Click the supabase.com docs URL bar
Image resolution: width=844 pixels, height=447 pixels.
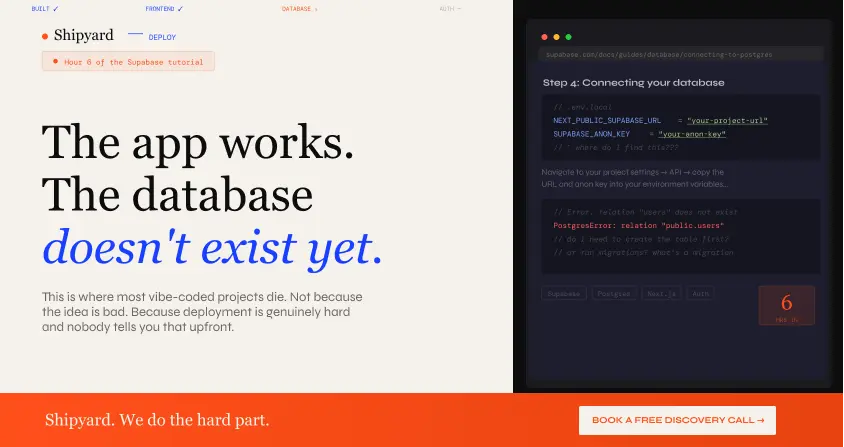point(680,54)
